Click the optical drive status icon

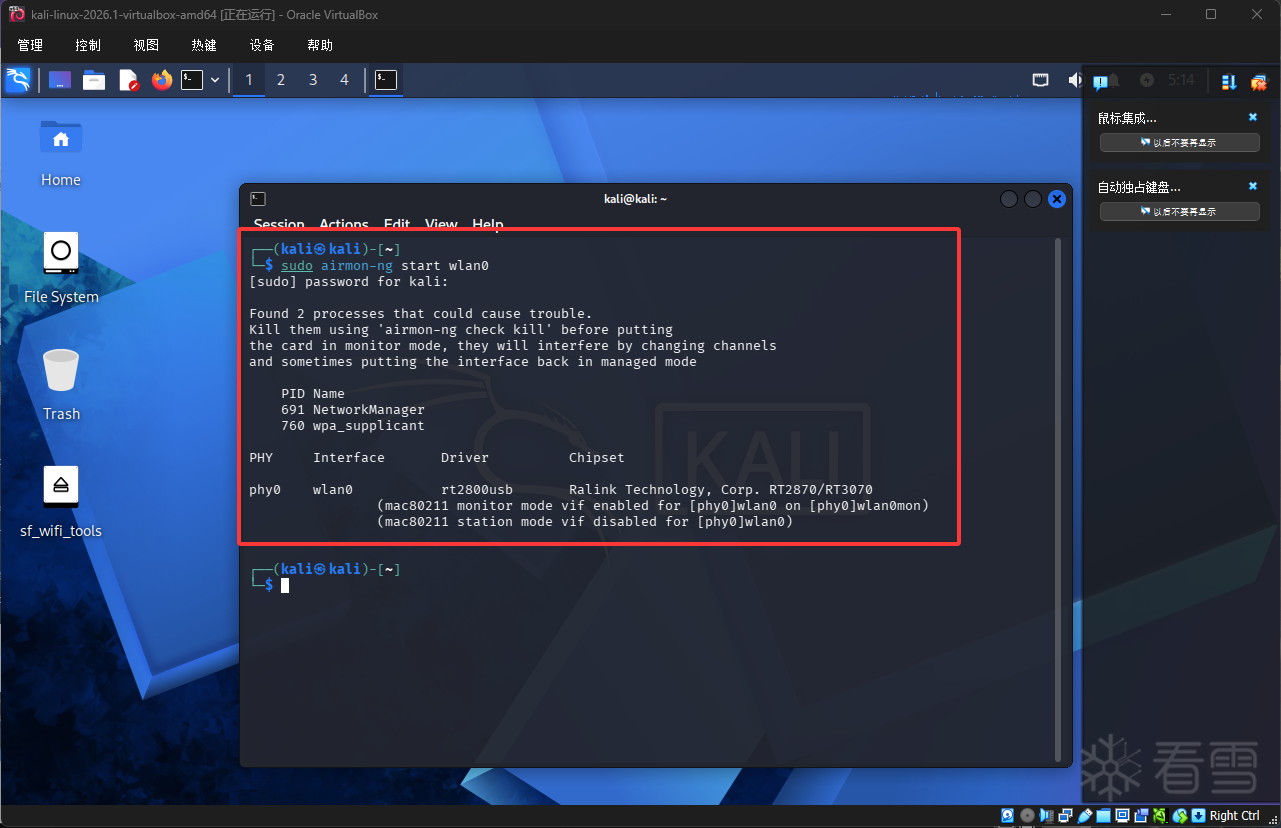pyautogui.click(x=1027, y=816)
